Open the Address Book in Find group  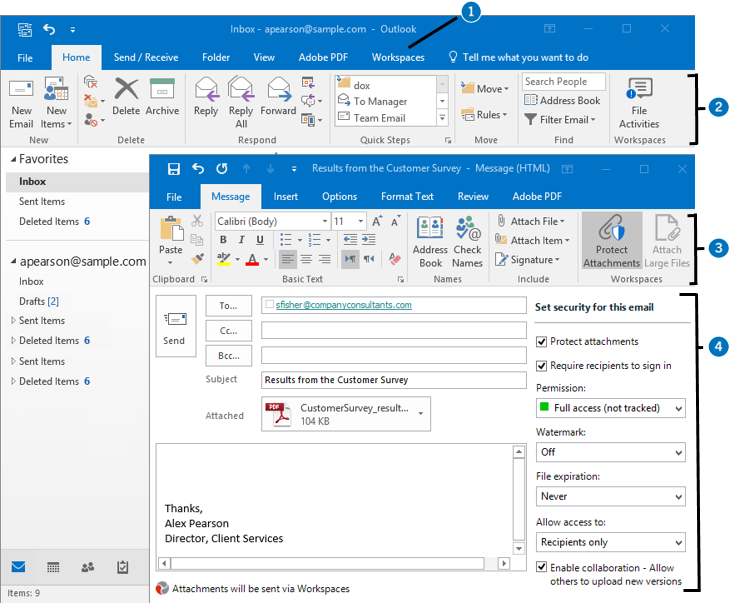(x=562, y=100)
